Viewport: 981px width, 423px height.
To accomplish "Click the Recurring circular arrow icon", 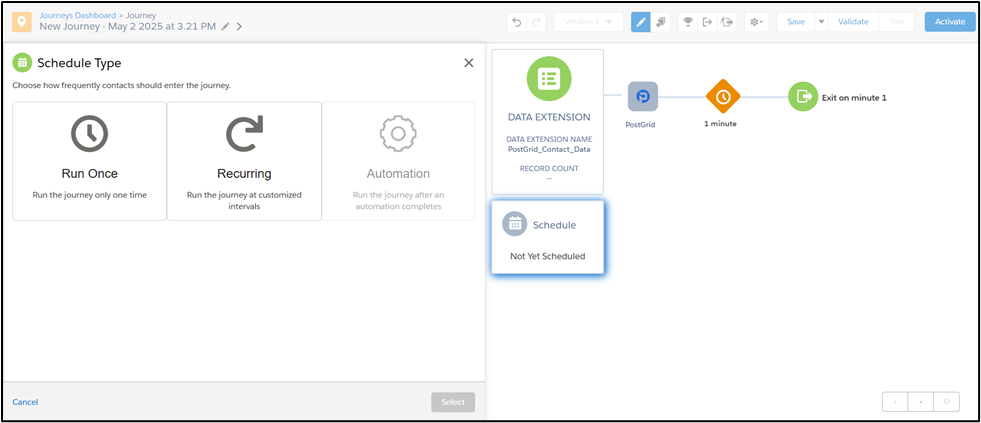I will [244, 133].
